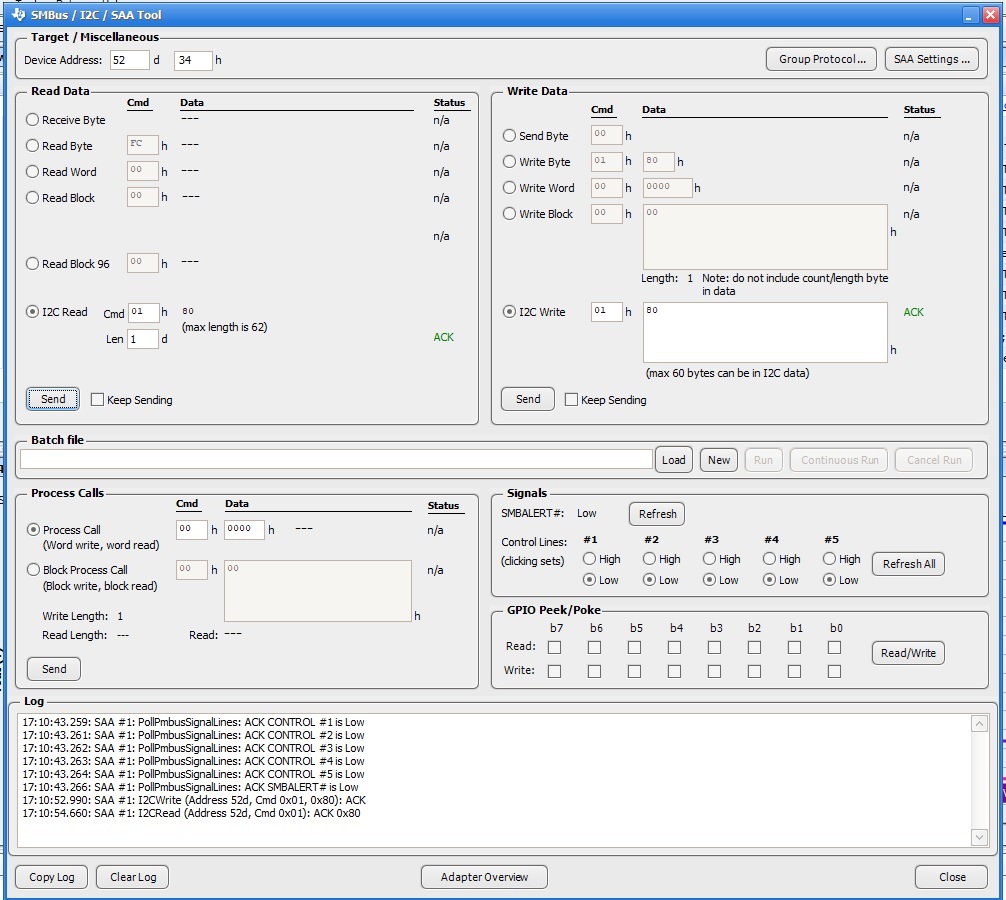This screenshot has width=1006, height=900.
Task: Minimize the SMBus tool window
Action: pos(970,15)
